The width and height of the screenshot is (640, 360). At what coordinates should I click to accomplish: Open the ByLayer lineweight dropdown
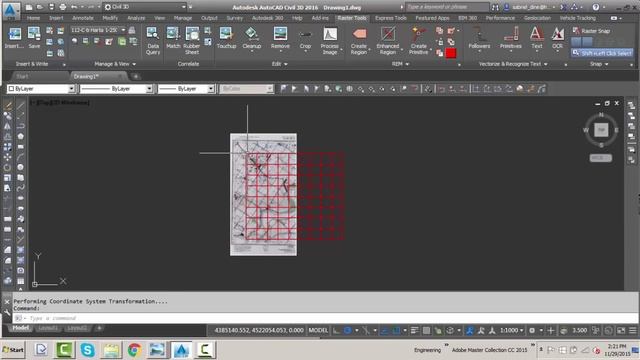186,89
